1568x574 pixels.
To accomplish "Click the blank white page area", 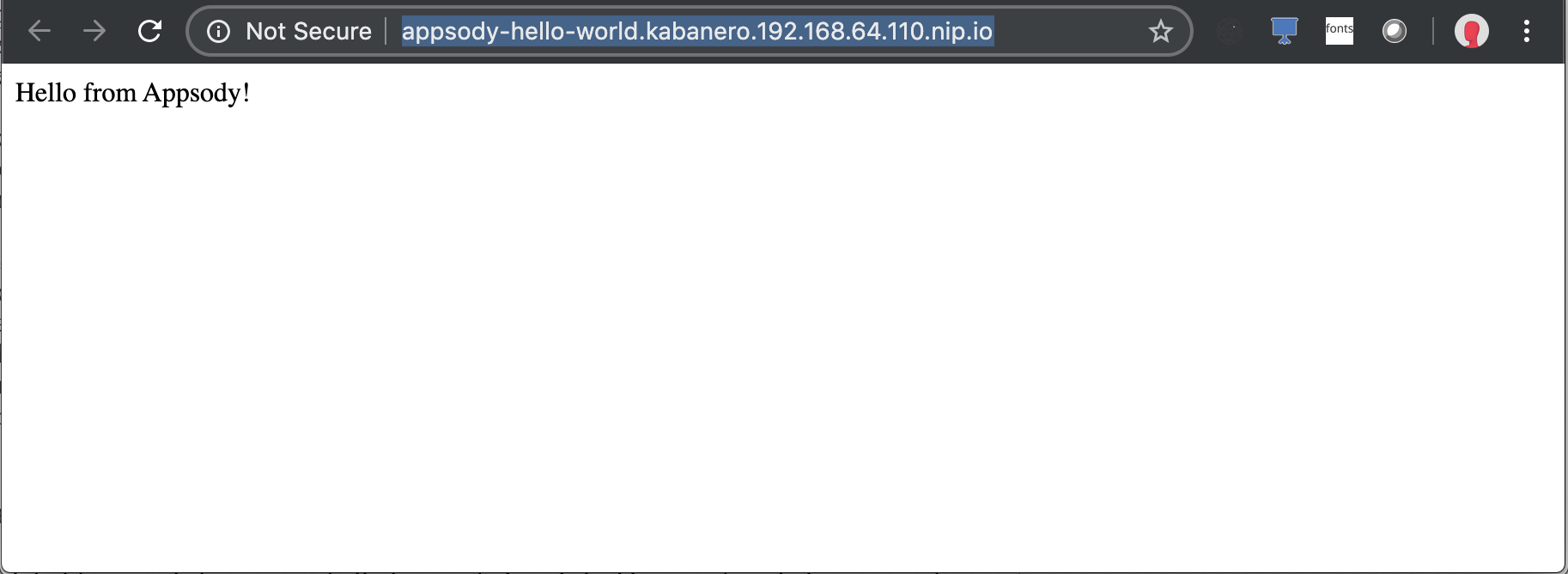I will click(783, 335).
